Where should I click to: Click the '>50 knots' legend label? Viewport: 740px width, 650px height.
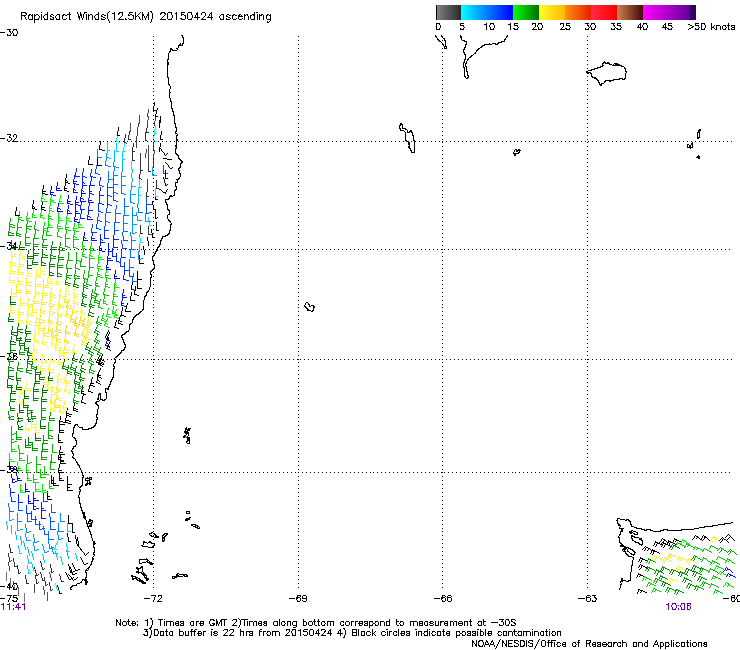pyautogui.click(x=711, y=27)
